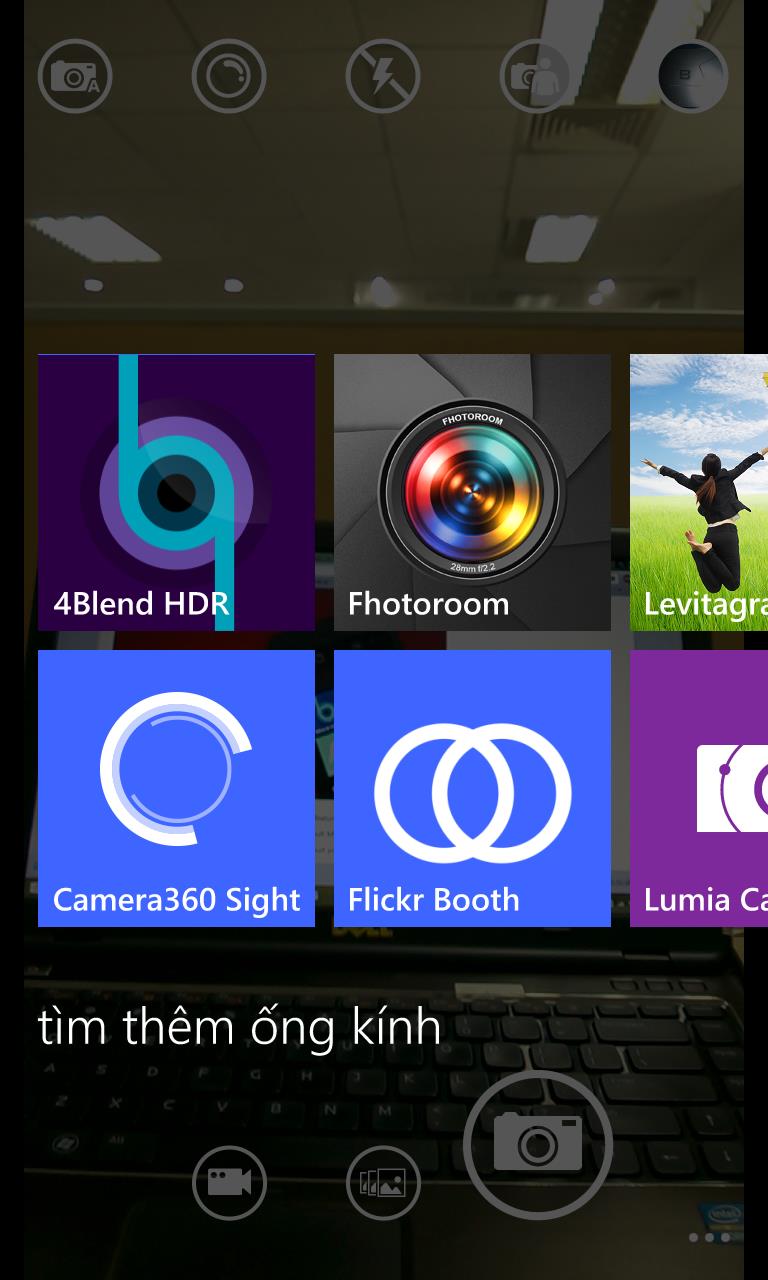Open the lenses picker icon

pos(229,76)
